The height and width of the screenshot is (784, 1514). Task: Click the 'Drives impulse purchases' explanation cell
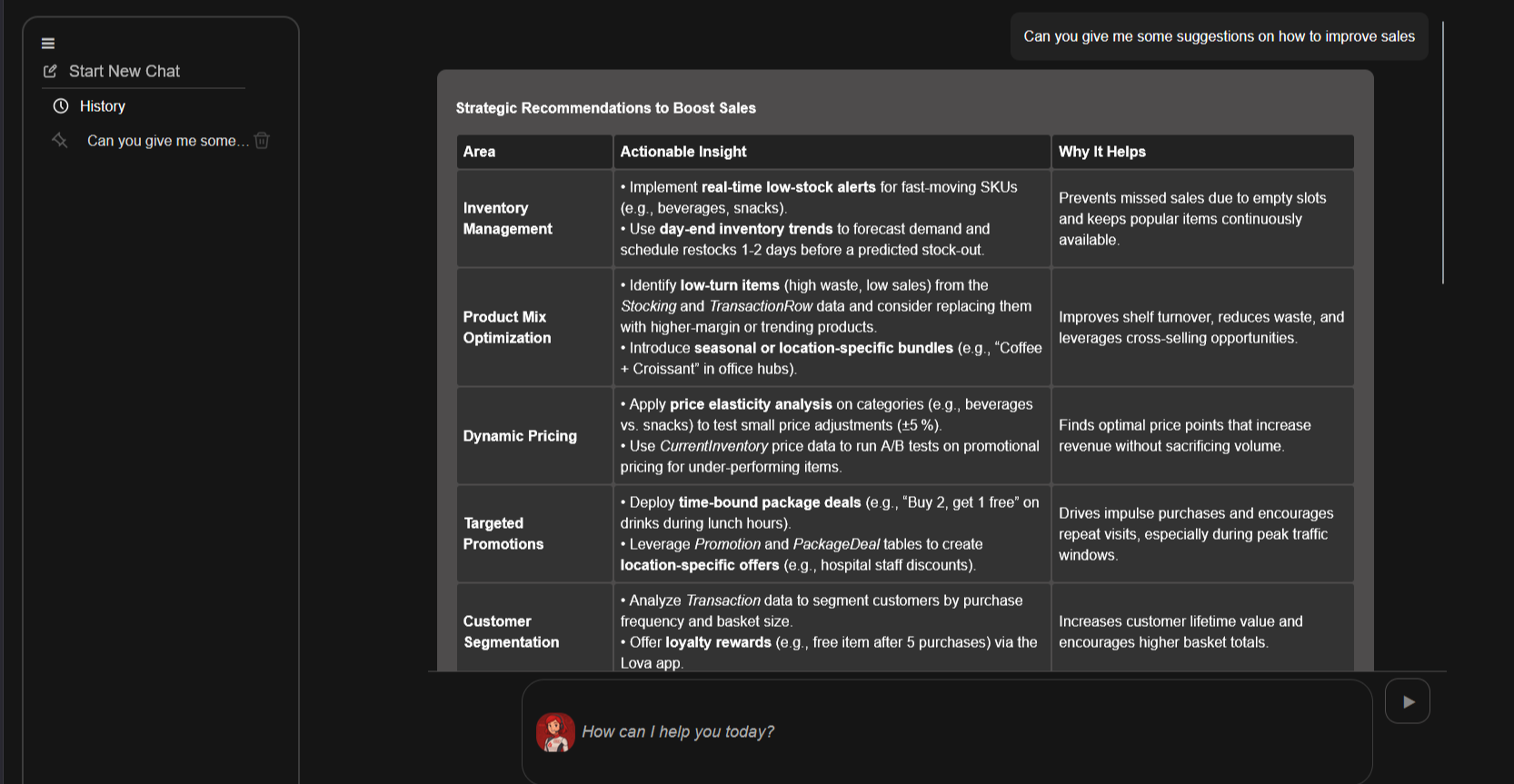coord(1202,533)
